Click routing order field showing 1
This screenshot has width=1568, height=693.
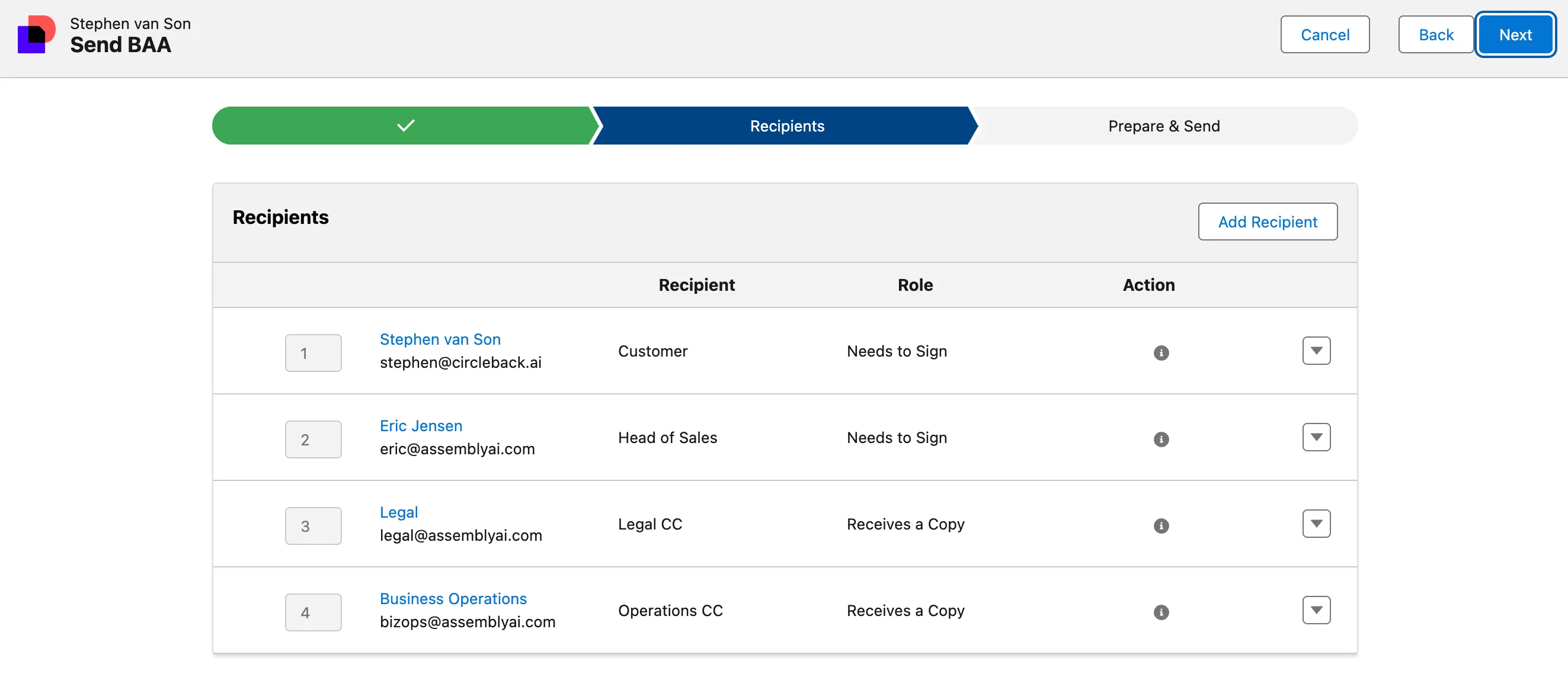313,354
